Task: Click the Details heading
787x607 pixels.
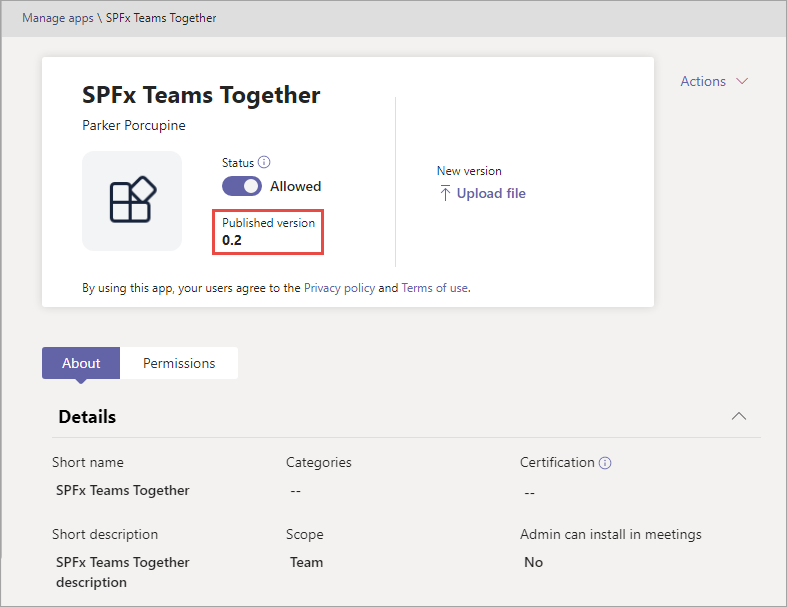Action: 87,417
